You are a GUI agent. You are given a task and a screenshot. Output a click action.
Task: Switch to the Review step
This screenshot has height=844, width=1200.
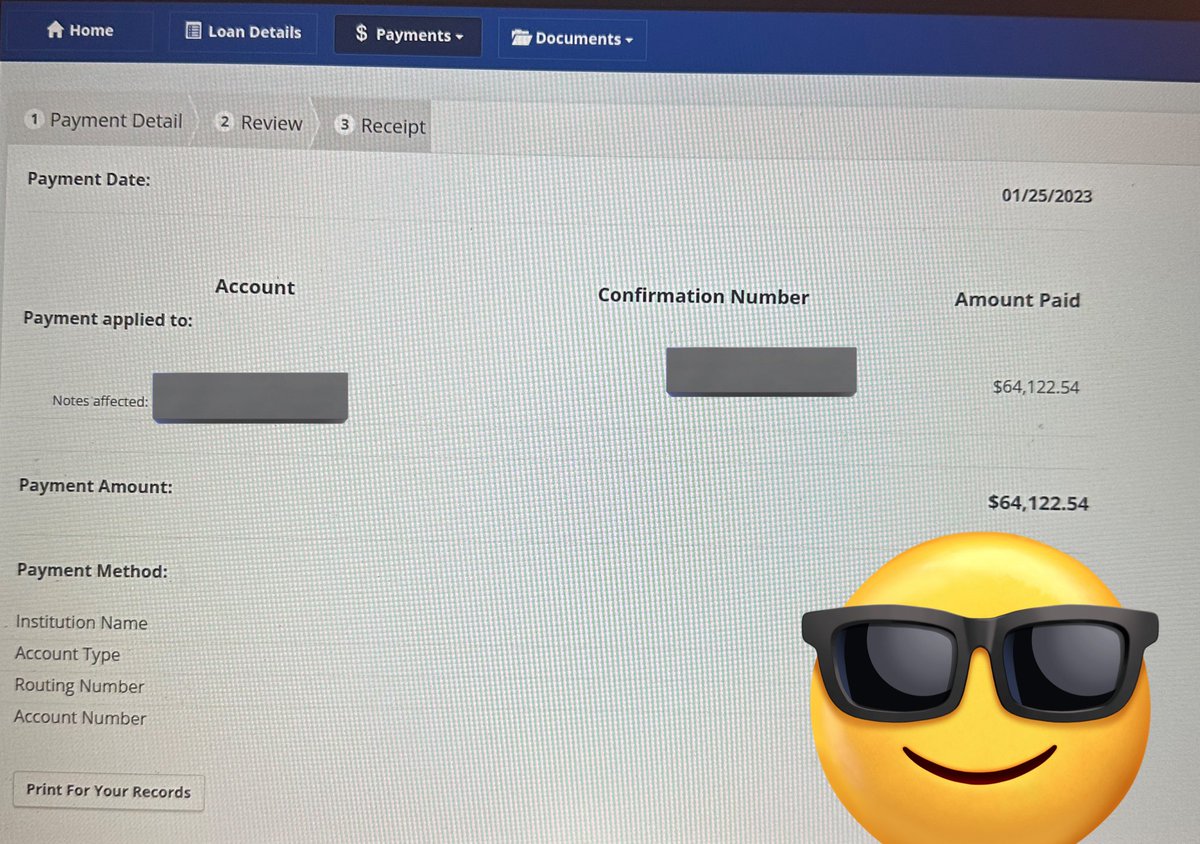[260, 123]
